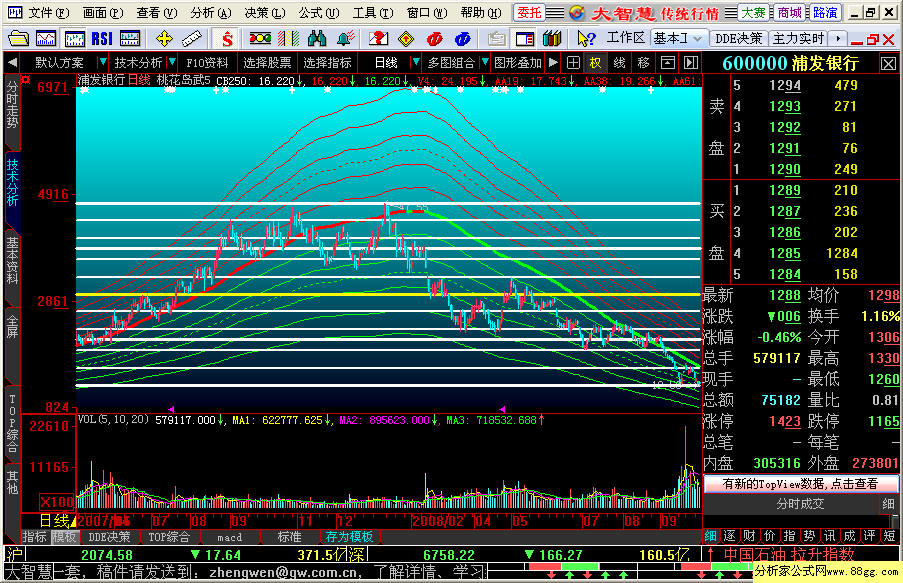Click the 委托 trading button
Screen dimensions: 903x583
coord(529,13)
